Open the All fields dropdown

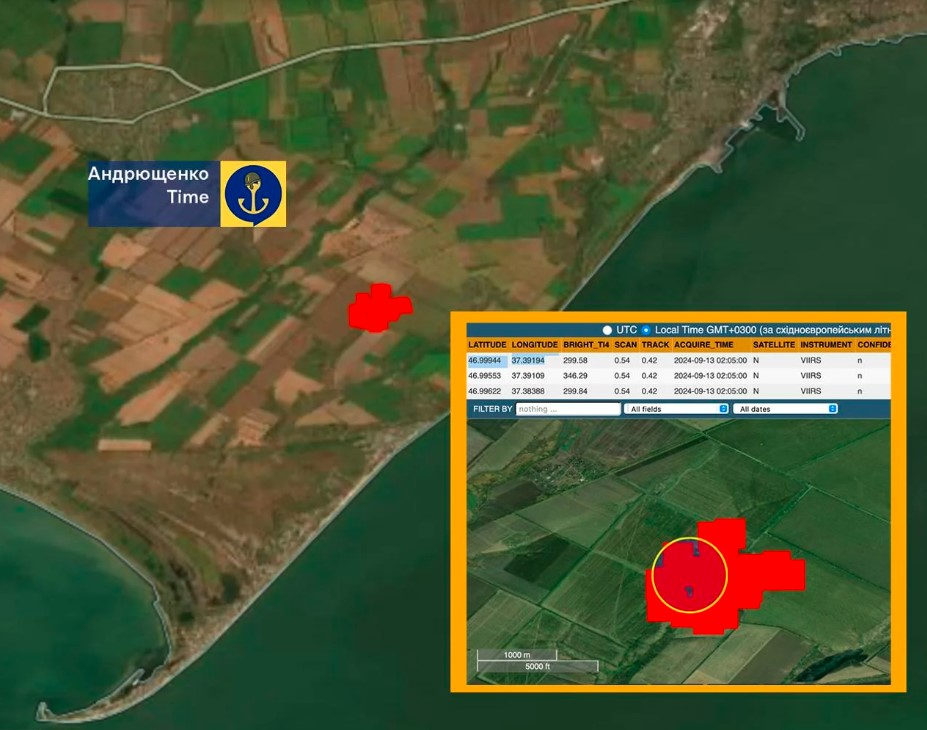click(x=676, y=409)
